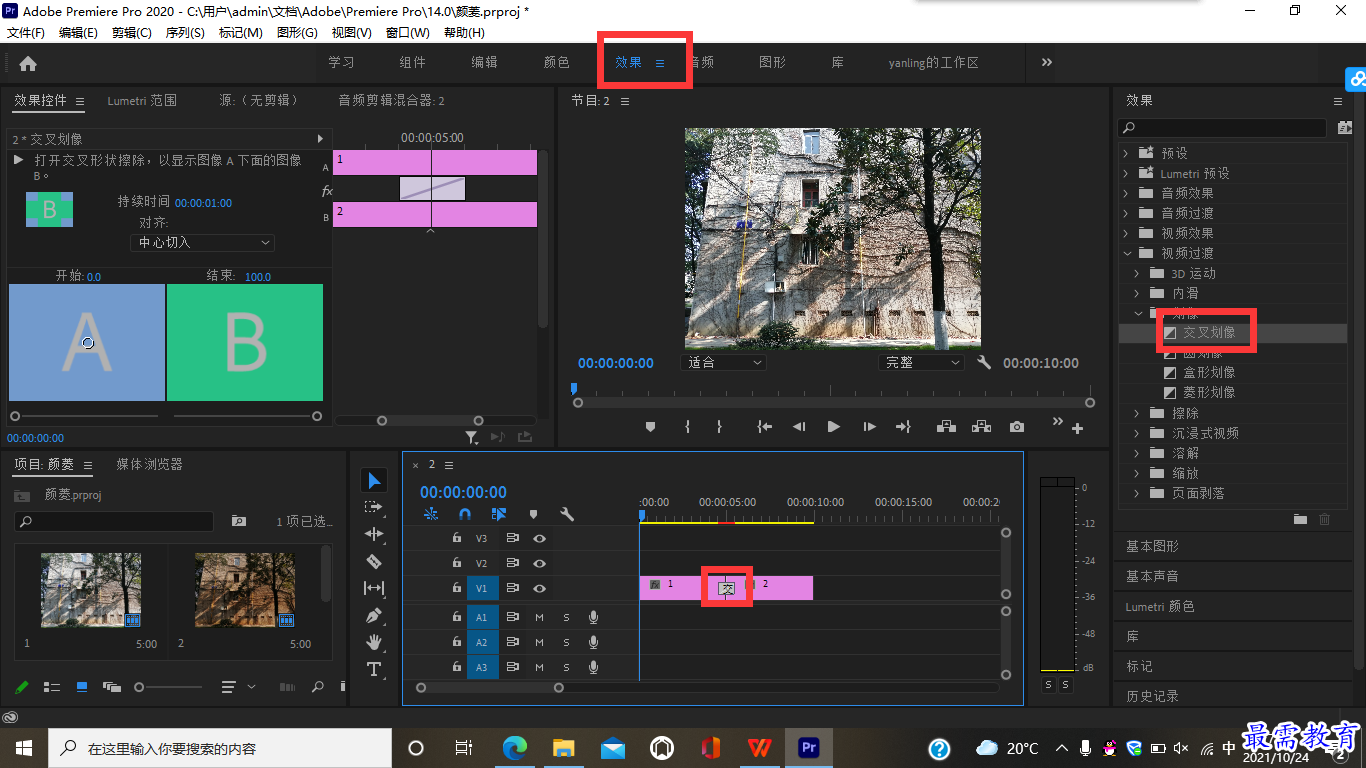The image size is (1366, 768).
Task: Select the Selection arrow tool
Action: pyautogui.click(x=374, y=481)
